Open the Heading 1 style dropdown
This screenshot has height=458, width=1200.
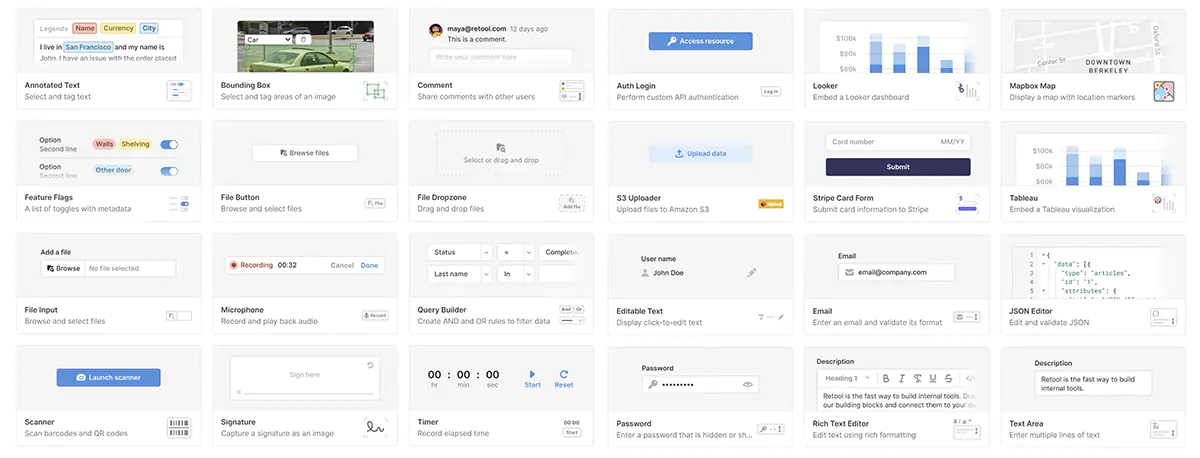[x=847, y=378]
